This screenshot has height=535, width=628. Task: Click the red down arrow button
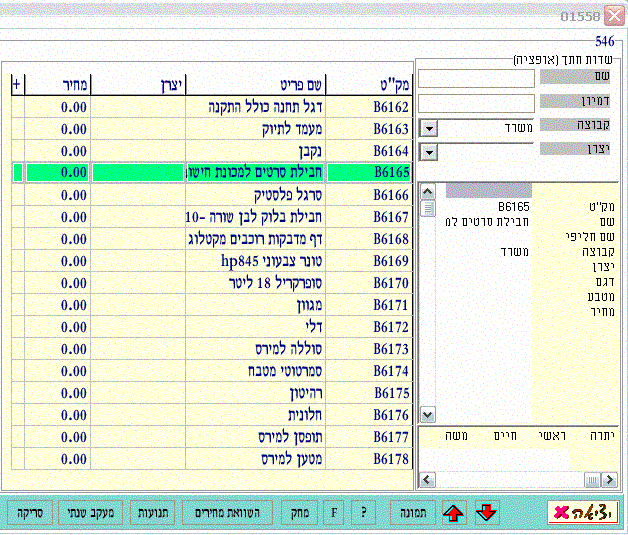pyautogui.click(x=487, y=513)
